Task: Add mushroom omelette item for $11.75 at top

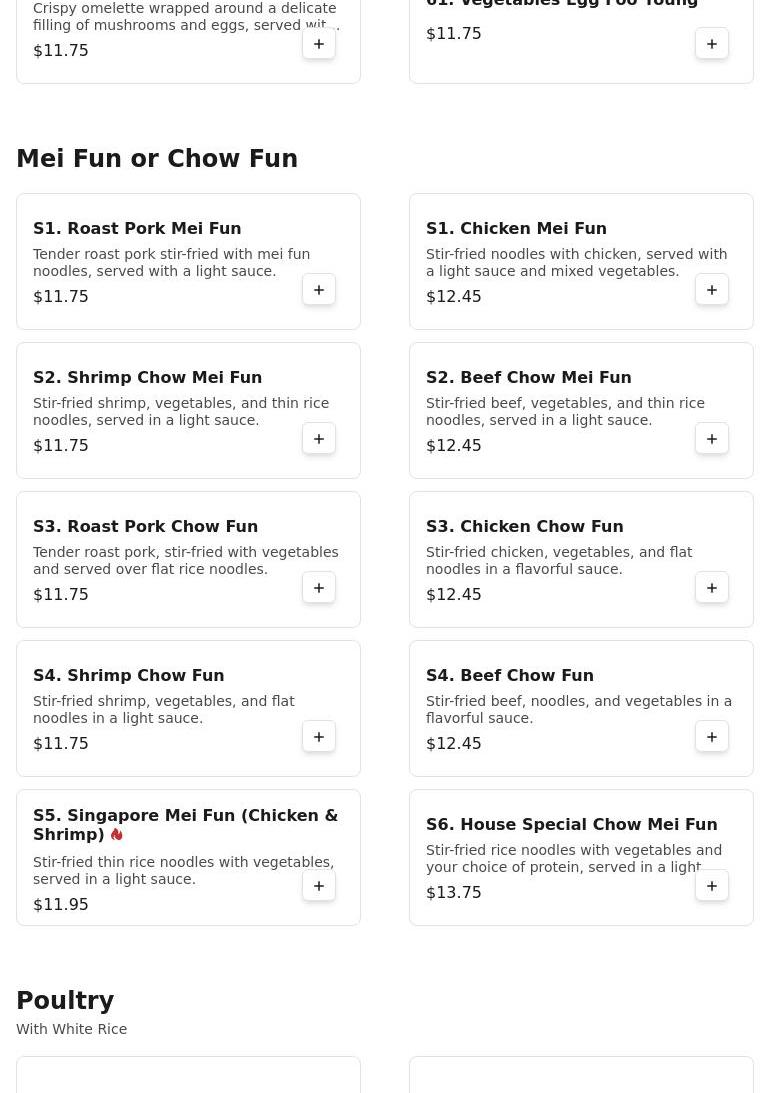Action: pyautogui.click(x=318, y=43)
